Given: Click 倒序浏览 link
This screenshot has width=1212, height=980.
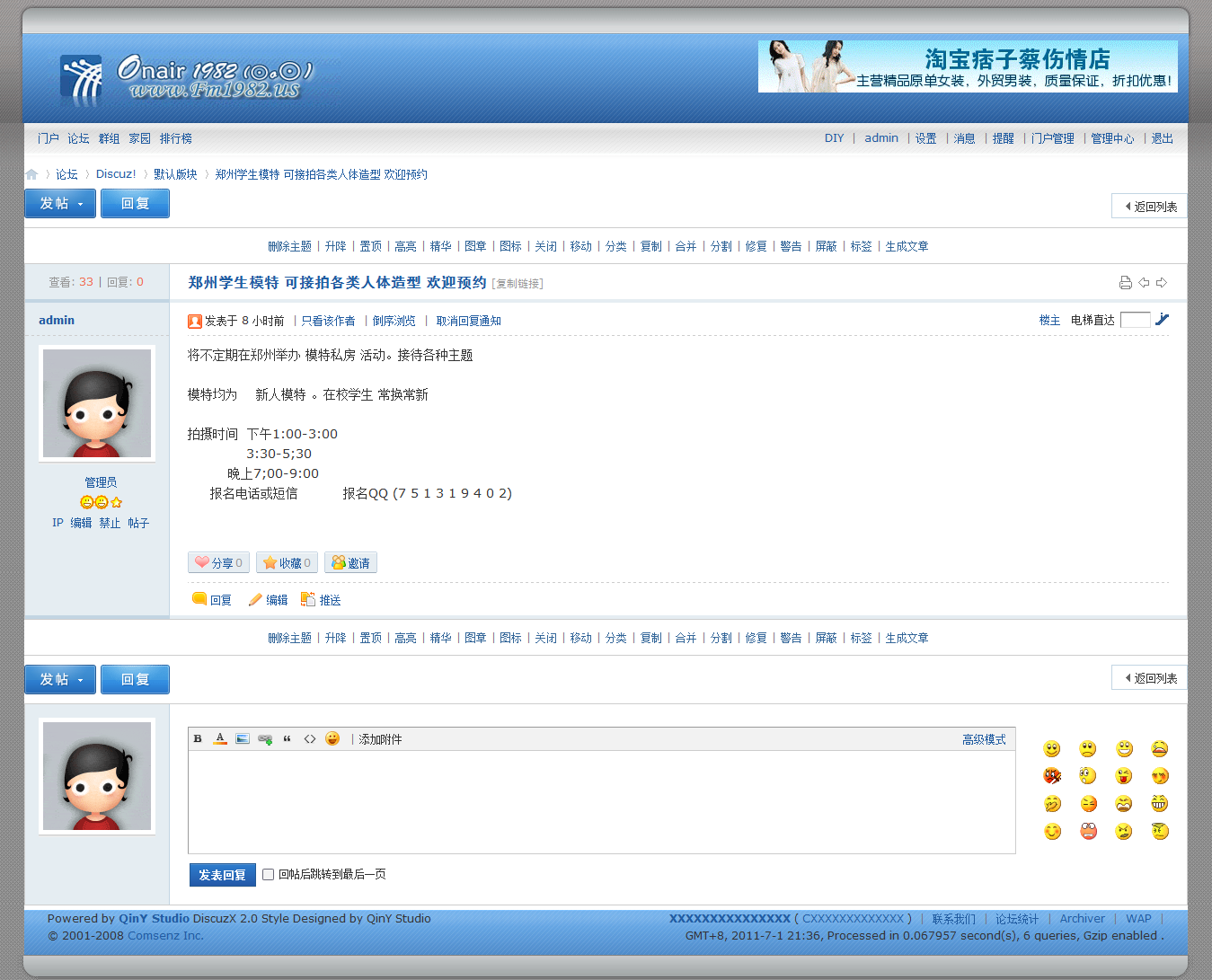Looking at the screenshot, I should 394,321.
